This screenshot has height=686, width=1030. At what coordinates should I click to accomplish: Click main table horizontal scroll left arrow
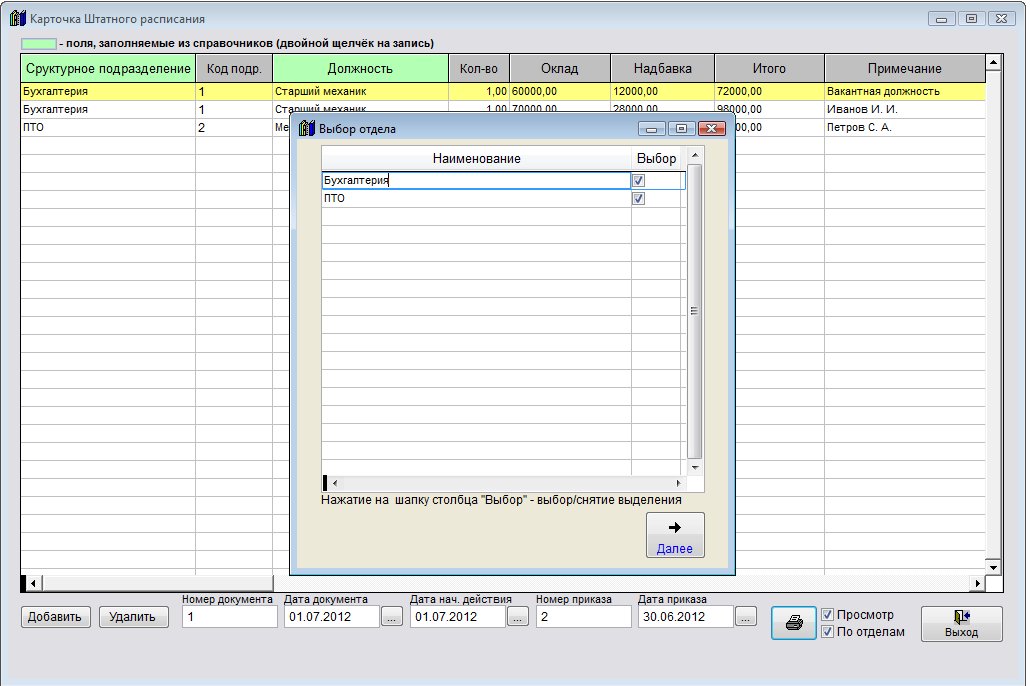point(34,583)
